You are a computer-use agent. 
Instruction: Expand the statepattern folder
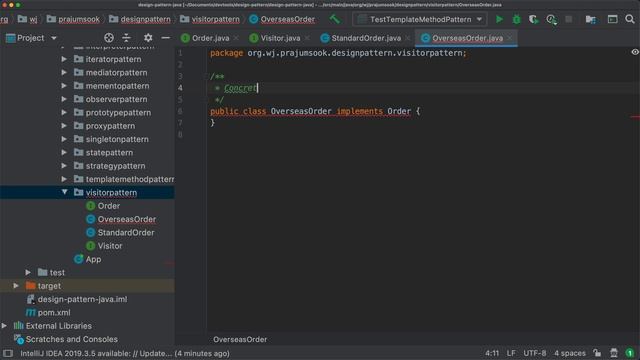click(64, 153)
